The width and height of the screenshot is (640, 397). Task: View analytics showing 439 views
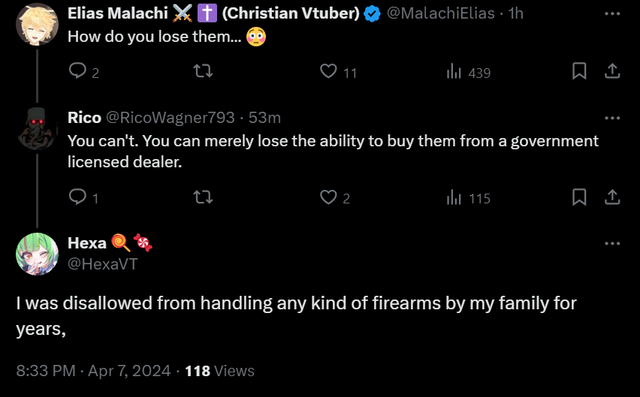point(468,72)
